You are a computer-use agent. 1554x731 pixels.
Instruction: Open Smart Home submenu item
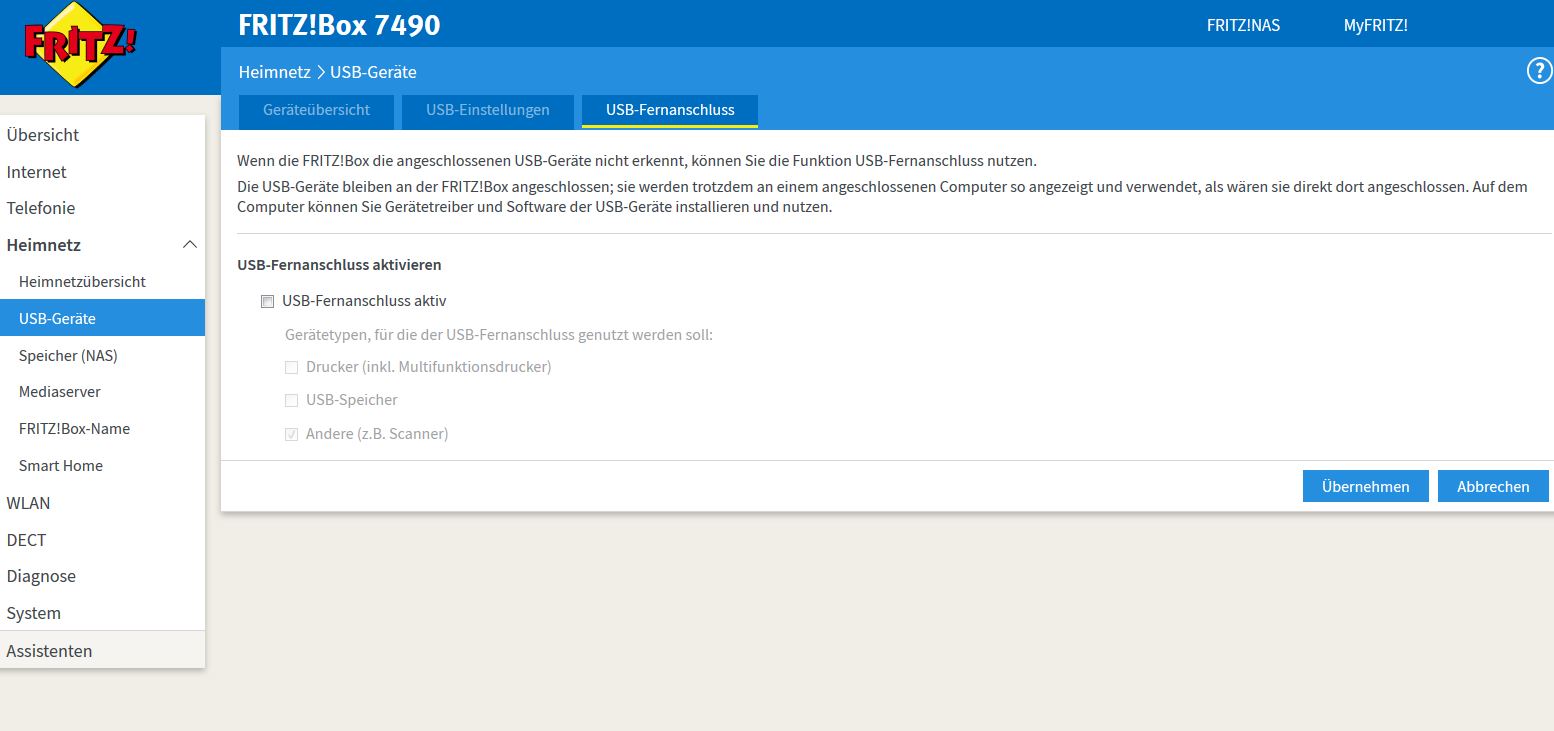[102, 466]
